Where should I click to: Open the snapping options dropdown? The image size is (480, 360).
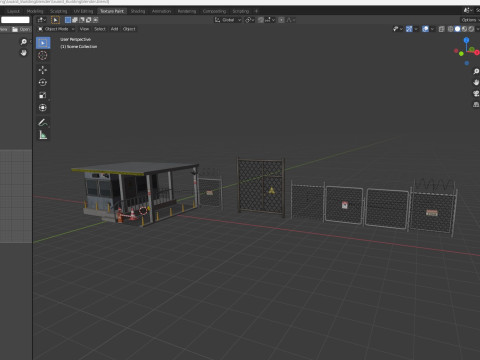click(270, 20)
